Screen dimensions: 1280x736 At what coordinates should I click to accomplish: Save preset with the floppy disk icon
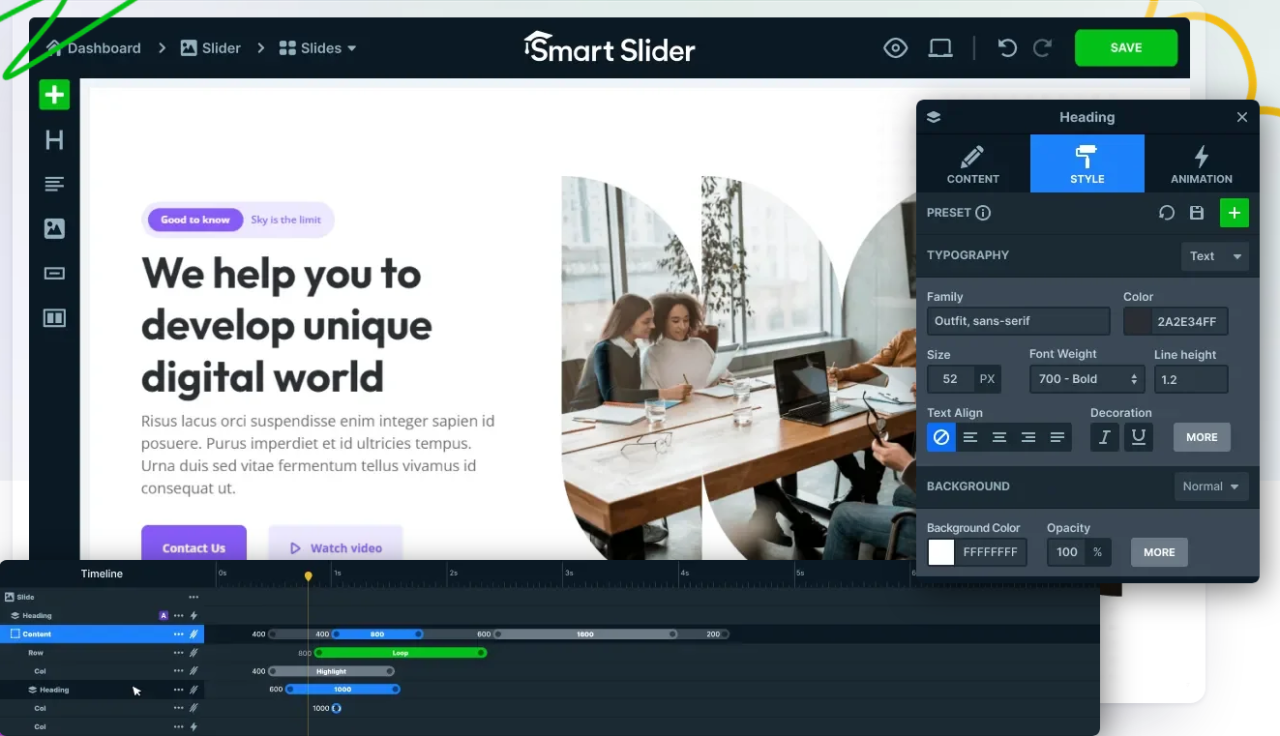click(x=1196, y=213)
